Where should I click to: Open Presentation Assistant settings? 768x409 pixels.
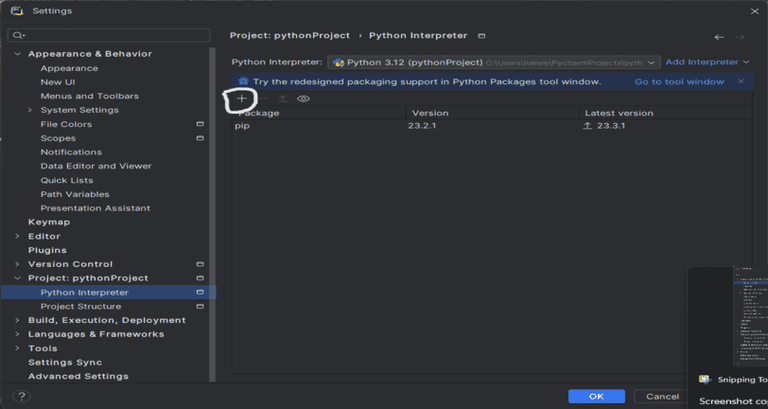(x=96, y=208)
